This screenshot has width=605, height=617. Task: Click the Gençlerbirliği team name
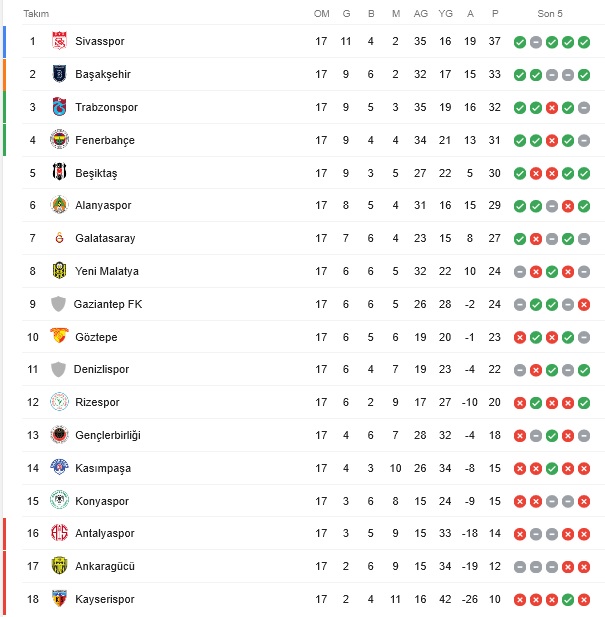[x=108, y=436]
